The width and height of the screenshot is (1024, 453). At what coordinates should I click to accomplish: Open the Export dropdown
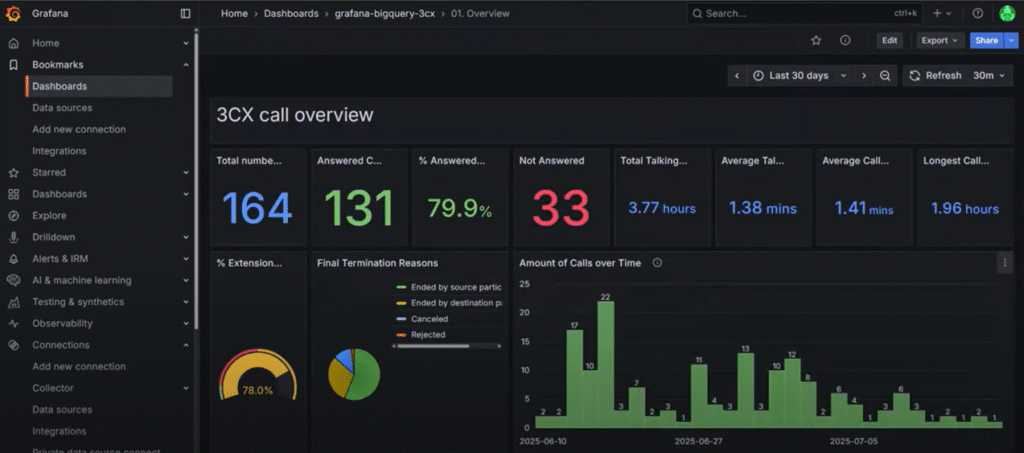pos(940,40)
